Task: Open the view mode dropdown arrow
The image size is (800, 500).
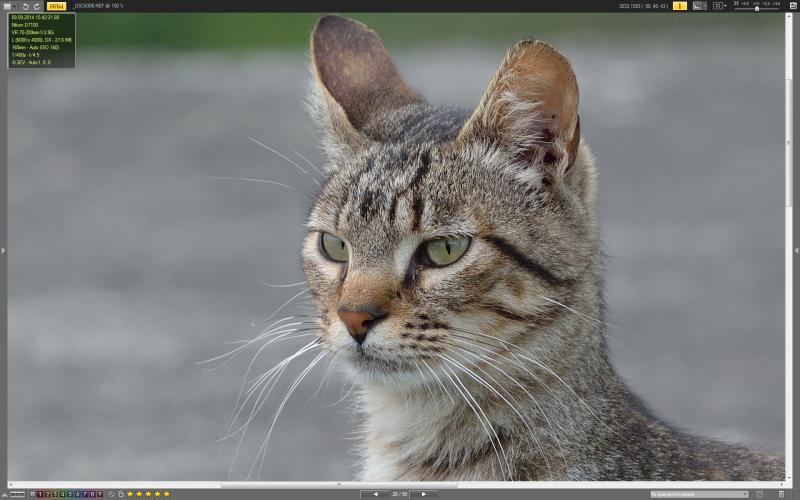Action: point(15,6)
